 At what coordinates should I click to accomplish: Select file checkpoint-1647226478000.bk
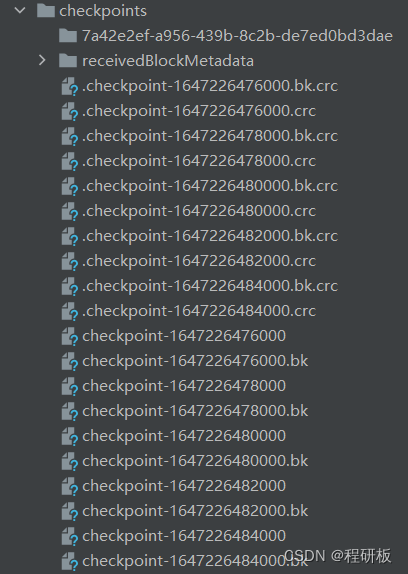pyautogui.click(x=195, y=411)
